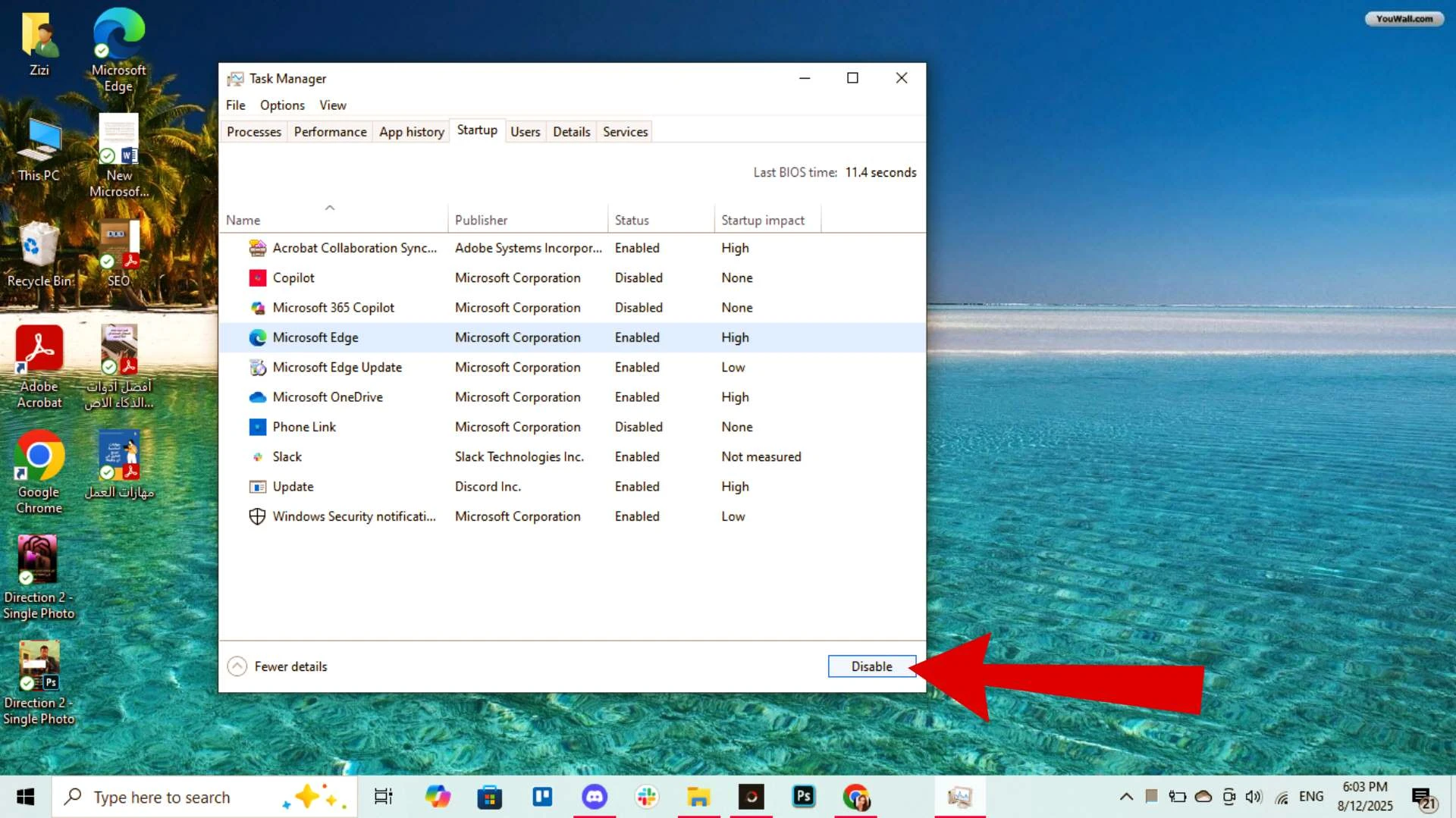Click the Microsoft 365 Copilot row icon

pos(258,308)
